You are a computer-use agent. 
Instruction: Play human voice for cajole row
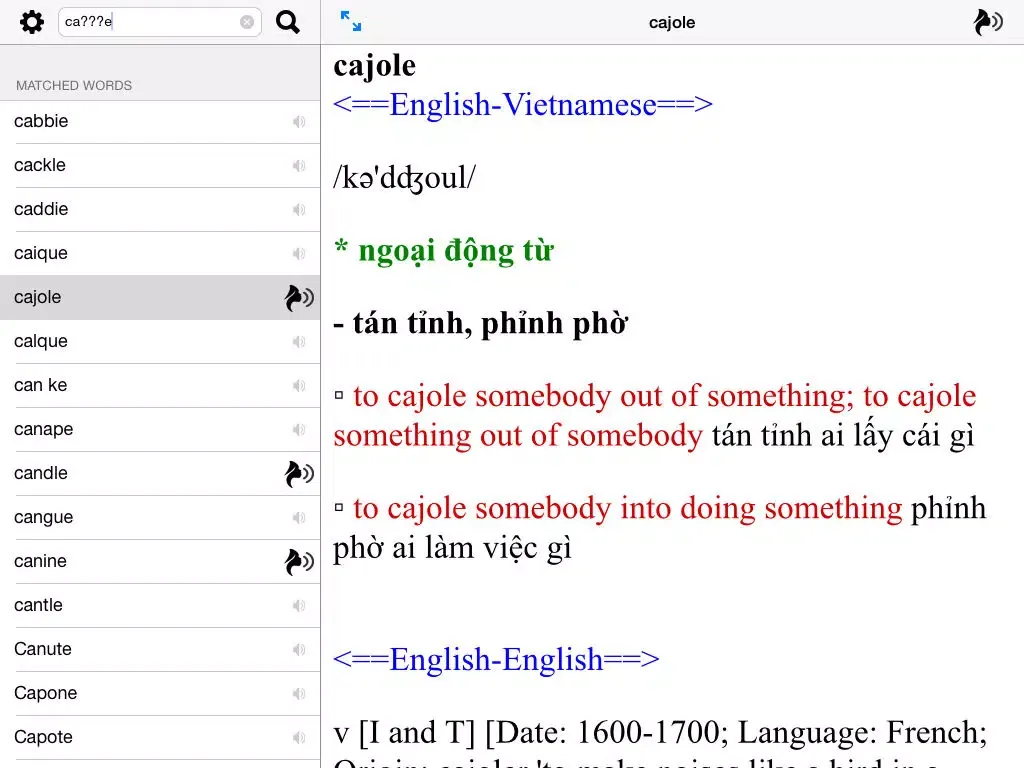pyautogui.click(x=298, y=298)
